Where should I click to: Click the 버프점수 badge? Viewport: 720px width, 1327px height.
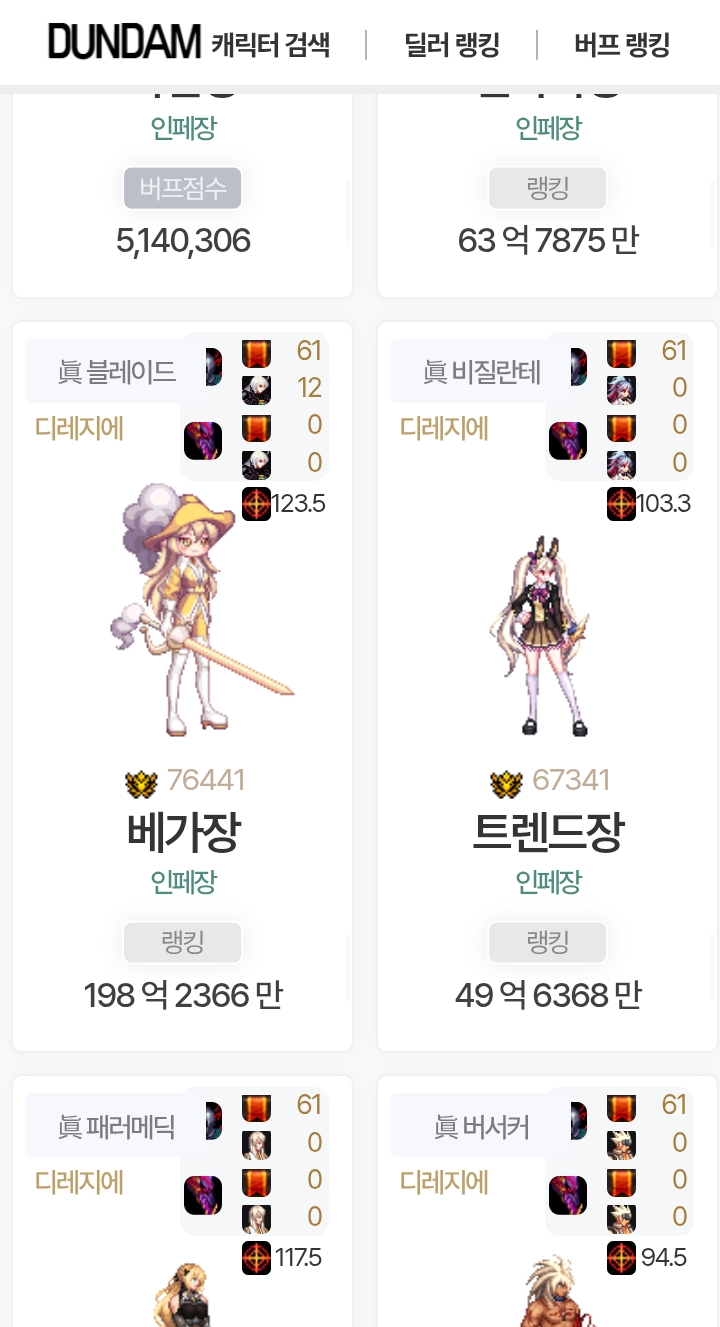(x=183, y=188)
